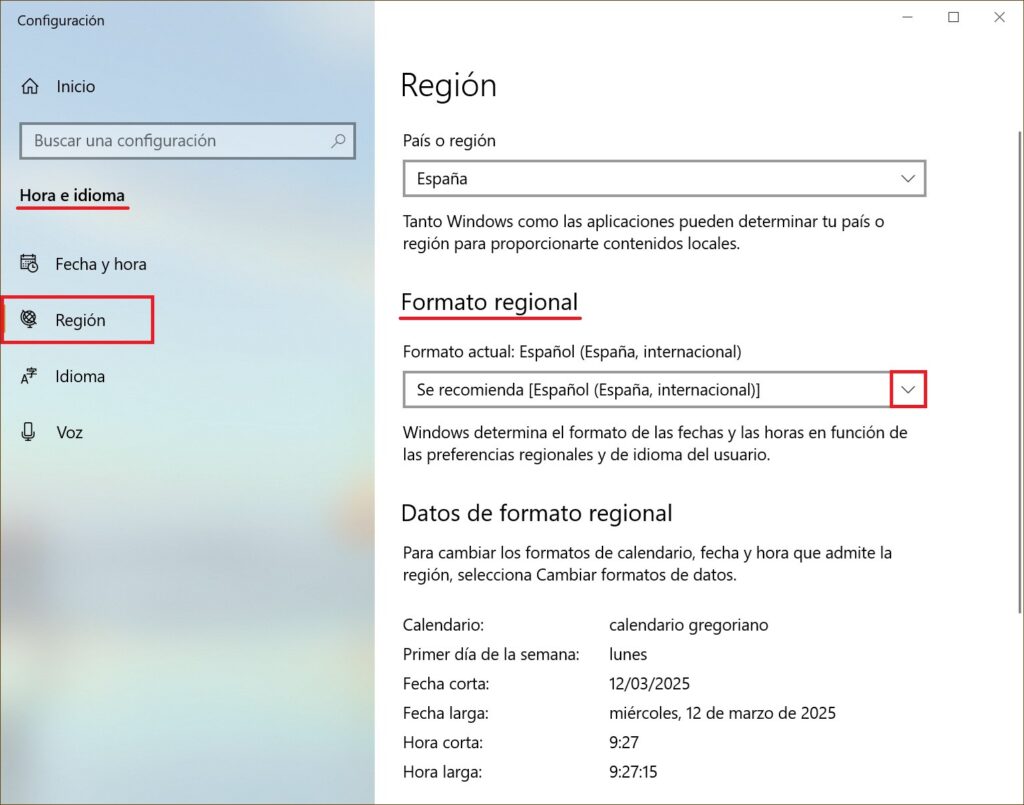Click the search magnifier icon
This screenshot has height=805, width=1024.
[x=340, y=141]
